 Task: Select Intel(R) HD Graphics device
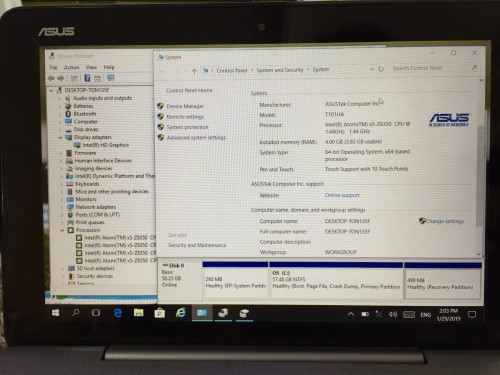(105, 145)
